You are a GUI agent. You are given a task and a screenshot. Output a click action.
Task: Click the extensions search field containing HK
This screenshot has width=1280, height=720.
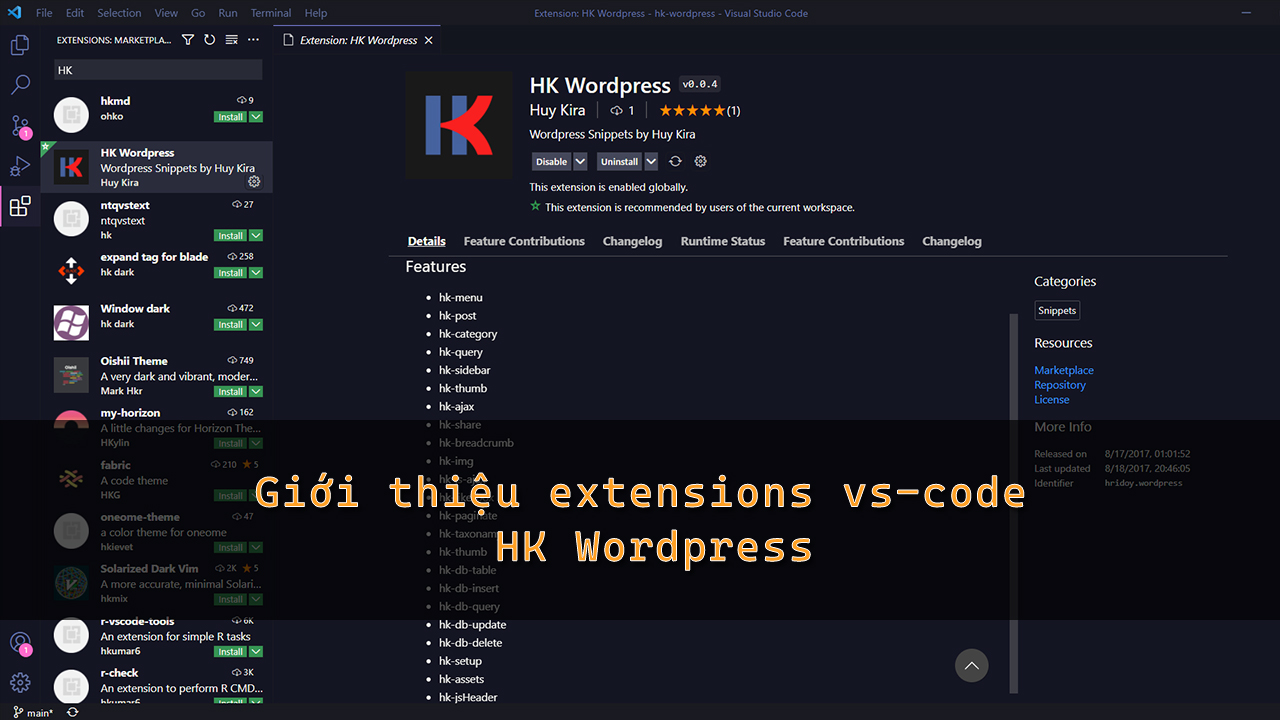coord(158,70)
